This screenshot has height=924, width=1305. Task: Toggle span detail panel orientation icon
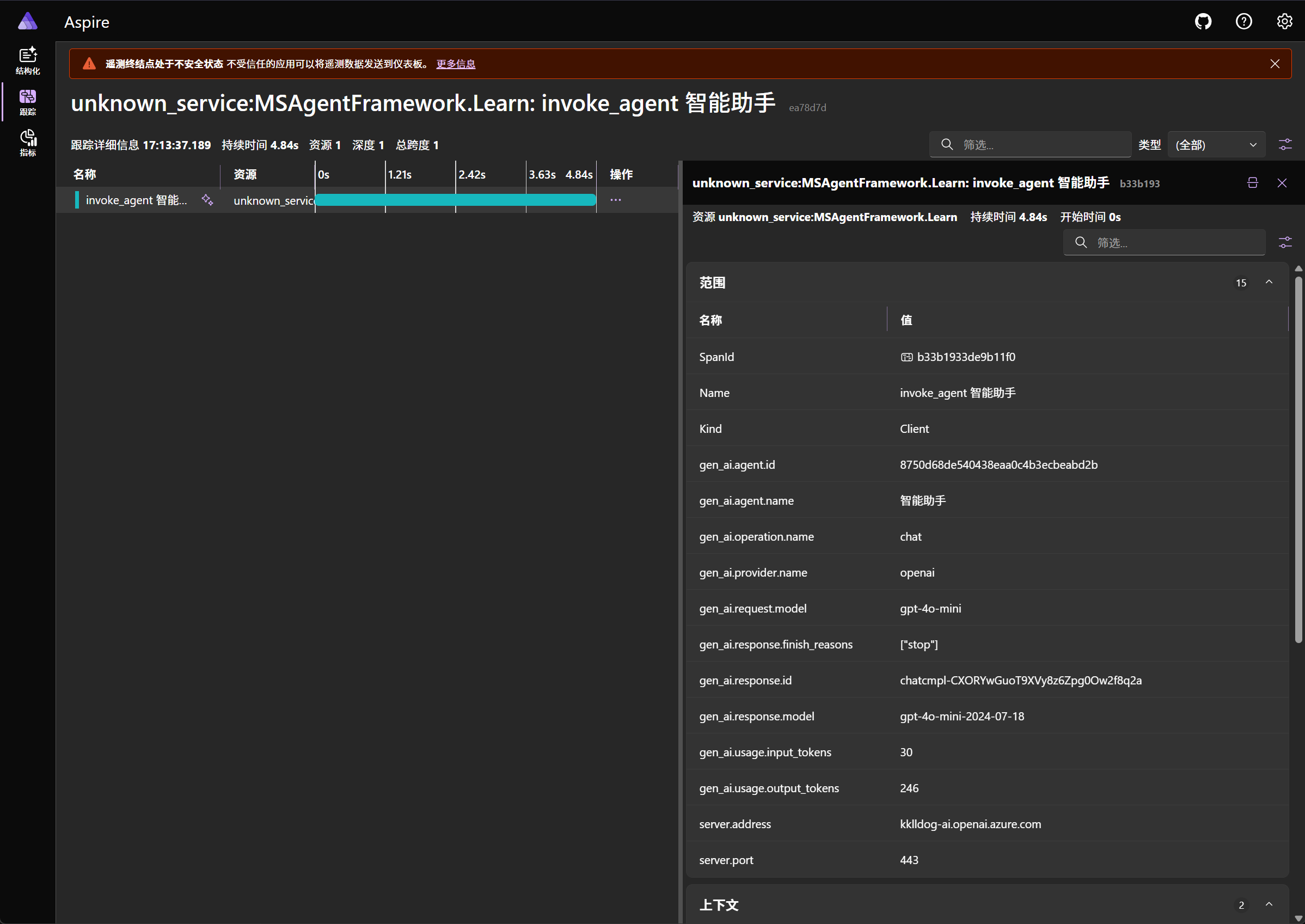click(x=1252, y=182)
